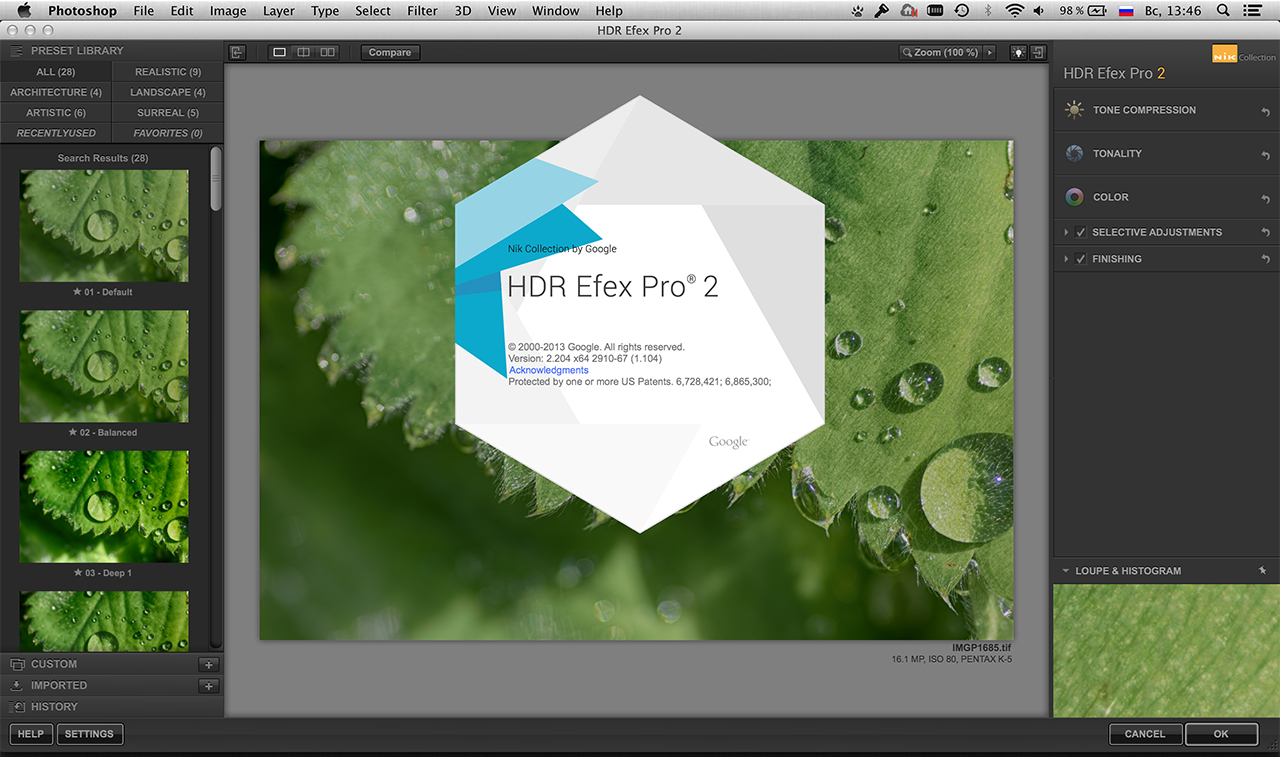Select the Artistic (6) preset category
The width and height of the screenshot is (1280, 757).
click(x=56, y=113)
